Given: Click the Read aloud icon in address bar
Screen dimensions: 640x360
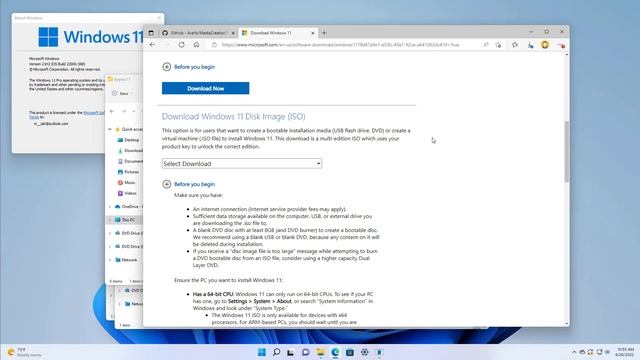Looking at the screenshot, I should click(x=486, y=45).
